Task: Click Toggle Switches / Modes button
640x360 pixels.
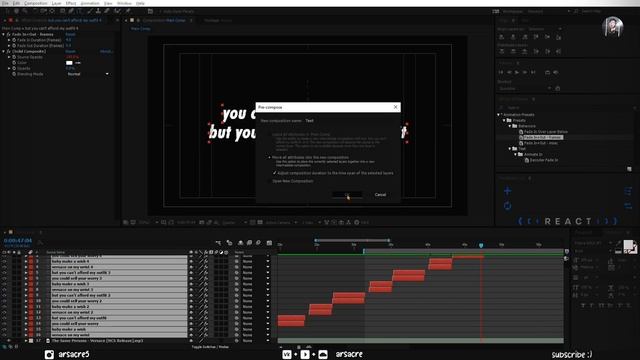Action: pyautogui.click(x=210, y=347)
